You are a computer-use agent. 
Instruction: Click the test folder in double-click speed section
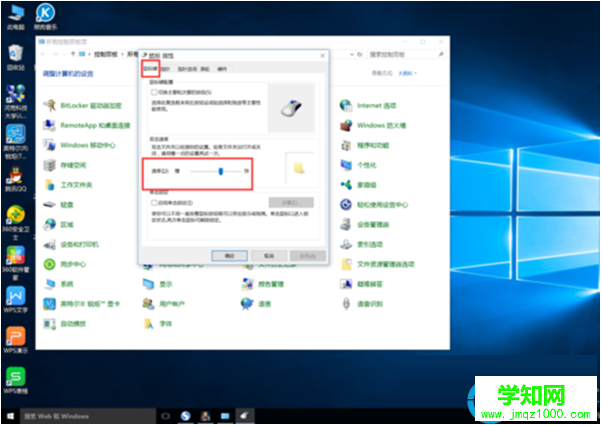click(x=299, y=168)
